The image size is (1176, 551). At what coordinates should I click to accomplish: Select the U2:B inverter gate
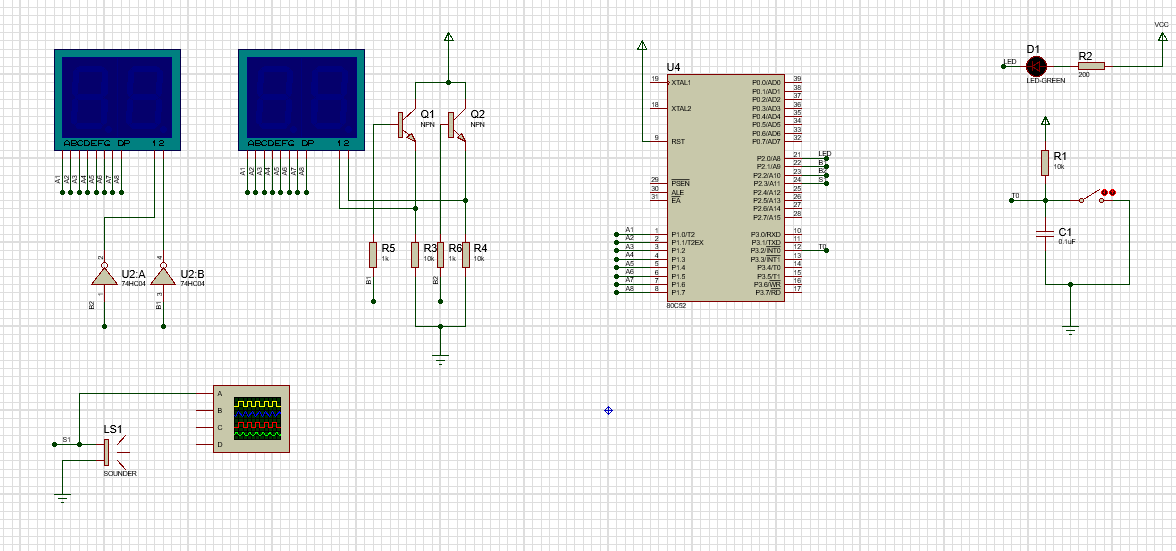[163, 276]
